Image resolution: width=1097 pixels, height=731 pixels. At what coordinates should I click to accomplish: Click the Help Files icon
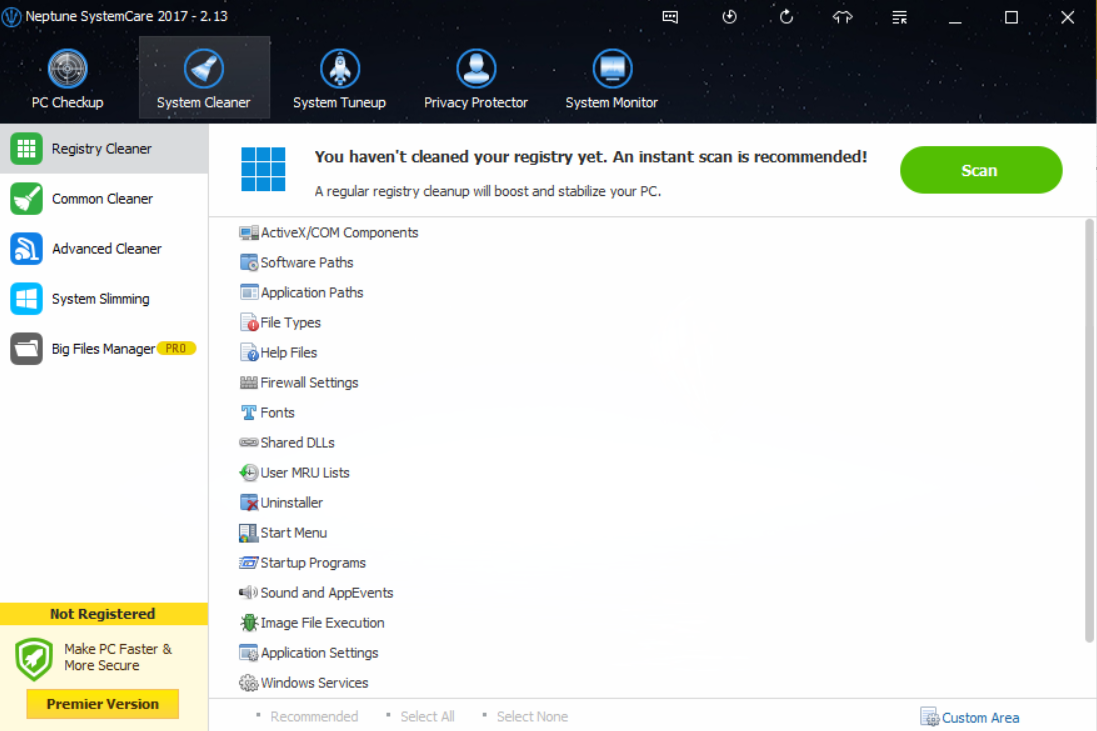(248, 353)
